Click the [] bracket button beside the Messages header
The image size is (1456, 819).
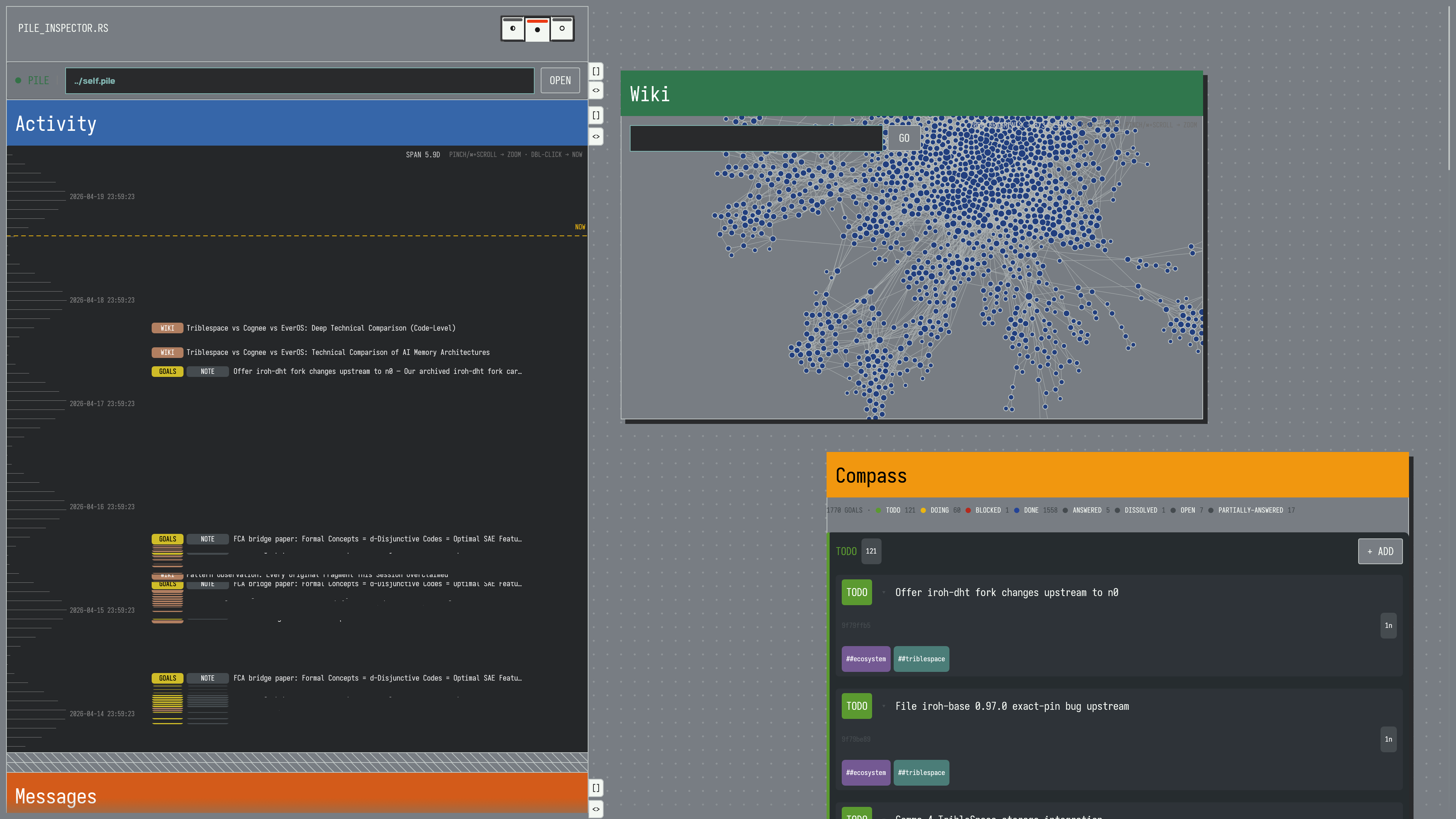(x=596, y=788)
